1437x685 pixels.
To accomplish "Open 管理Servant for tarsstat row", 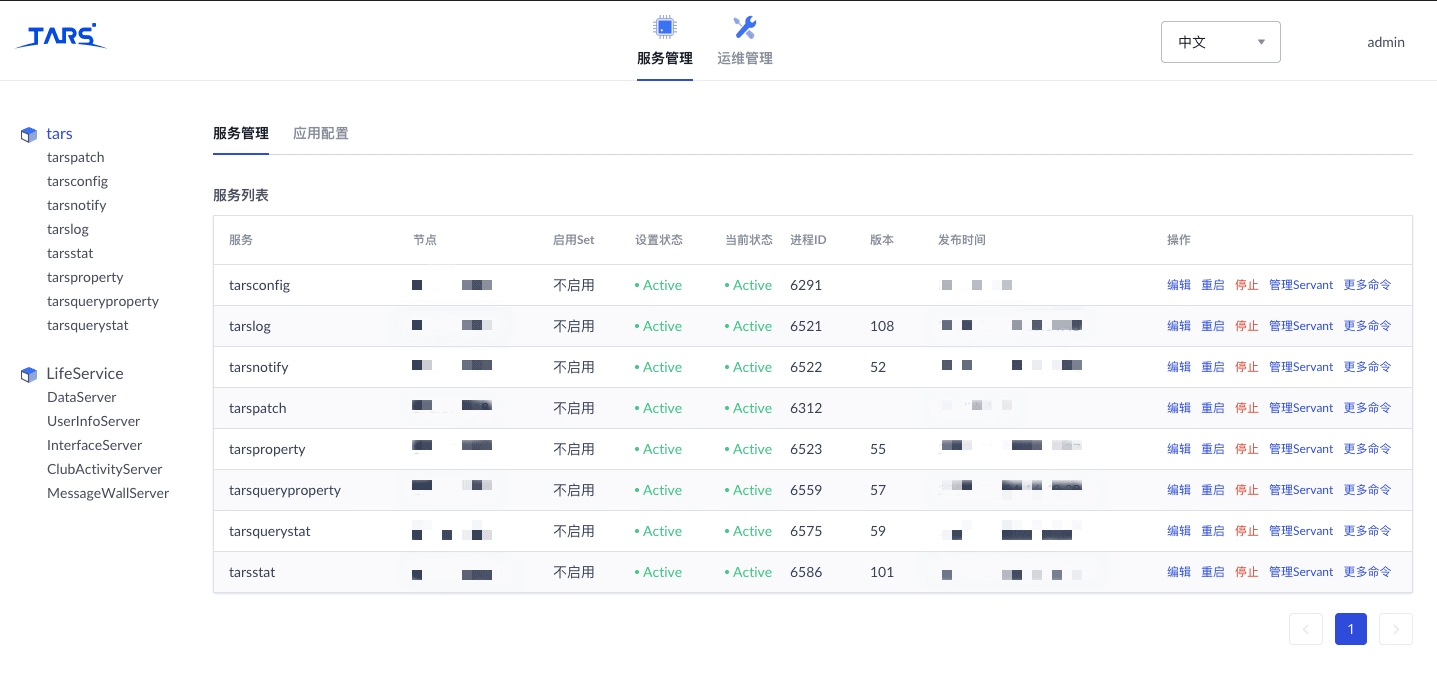I will point(1301,572).
